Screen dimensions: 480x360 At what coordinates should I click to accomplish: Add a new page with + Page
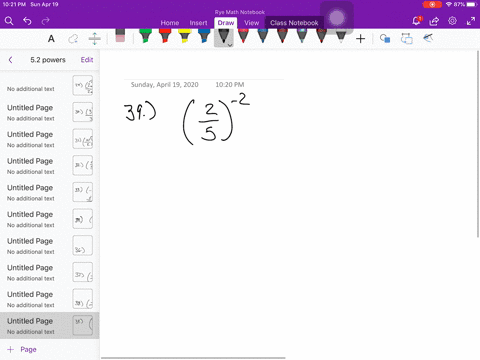[22, 349]
